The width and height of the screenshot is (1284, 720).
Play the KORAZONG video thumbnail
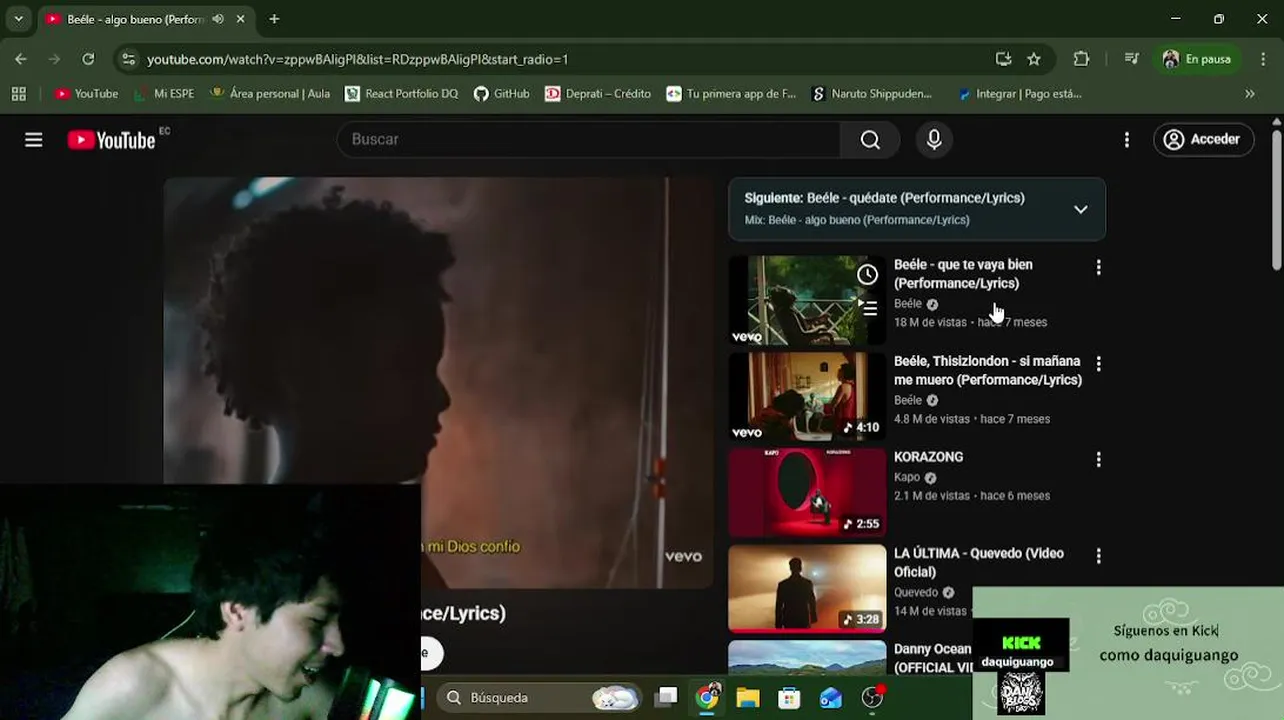pos(807,492)
